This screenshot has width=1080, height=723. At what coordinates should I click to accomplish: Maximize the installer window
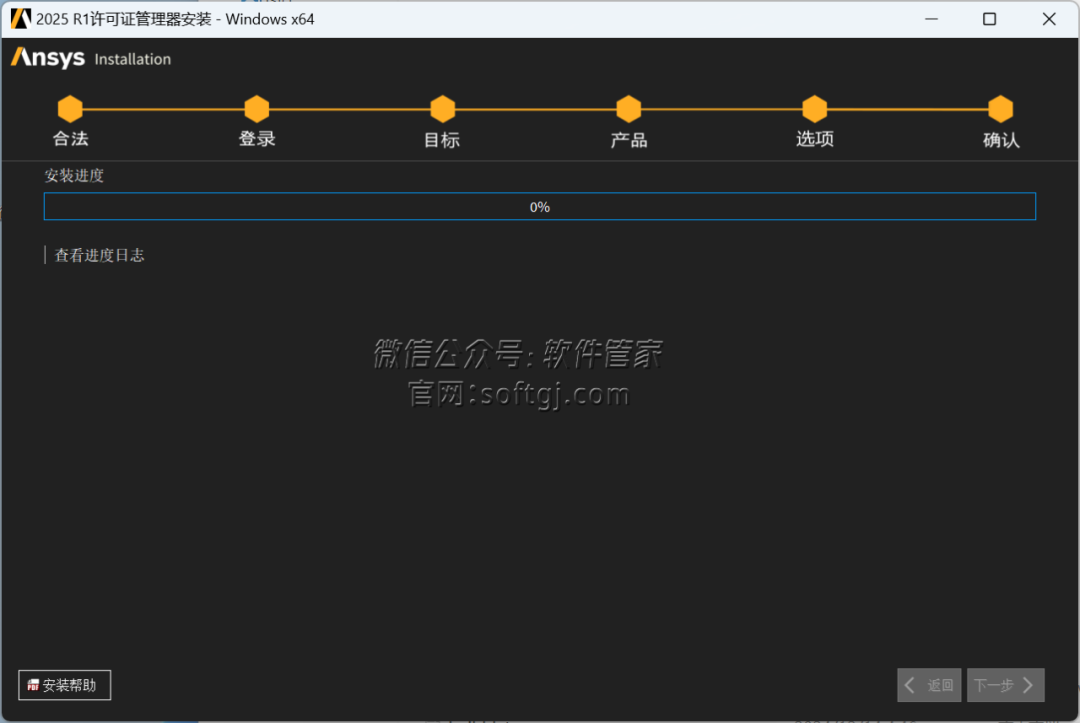coord(990,19)
